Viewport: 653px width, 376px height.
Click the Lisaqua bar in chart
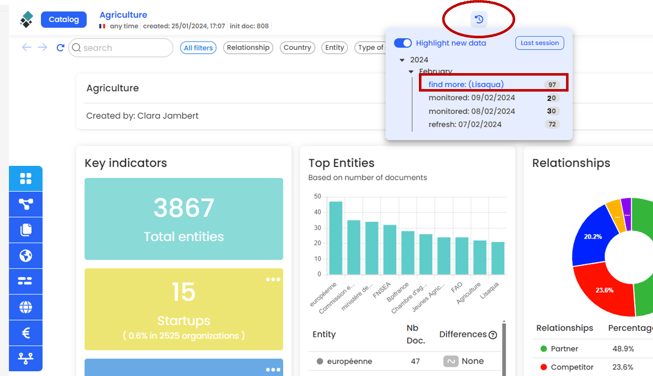click(498, 258)
